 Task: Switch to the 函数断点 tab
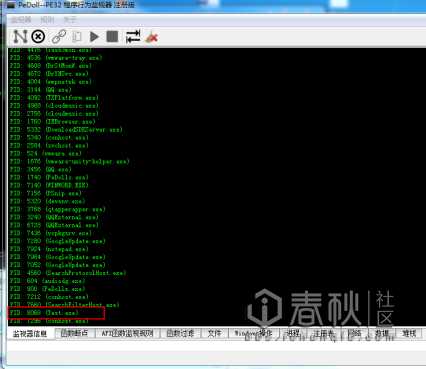pyautogui.click(x=74, y=333)
